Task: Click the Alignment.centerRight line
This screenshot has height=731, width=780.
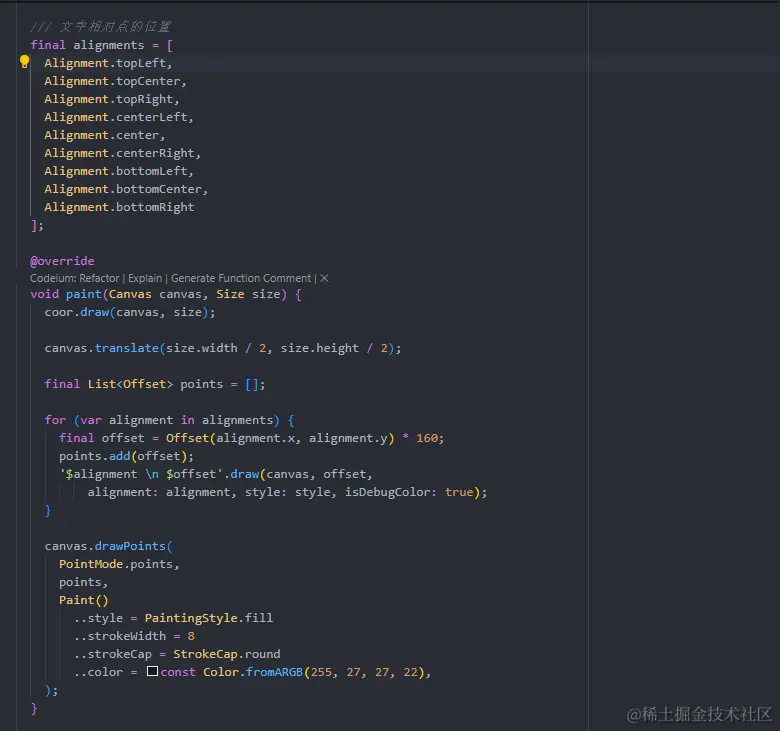Action: [x=122, y=153]
